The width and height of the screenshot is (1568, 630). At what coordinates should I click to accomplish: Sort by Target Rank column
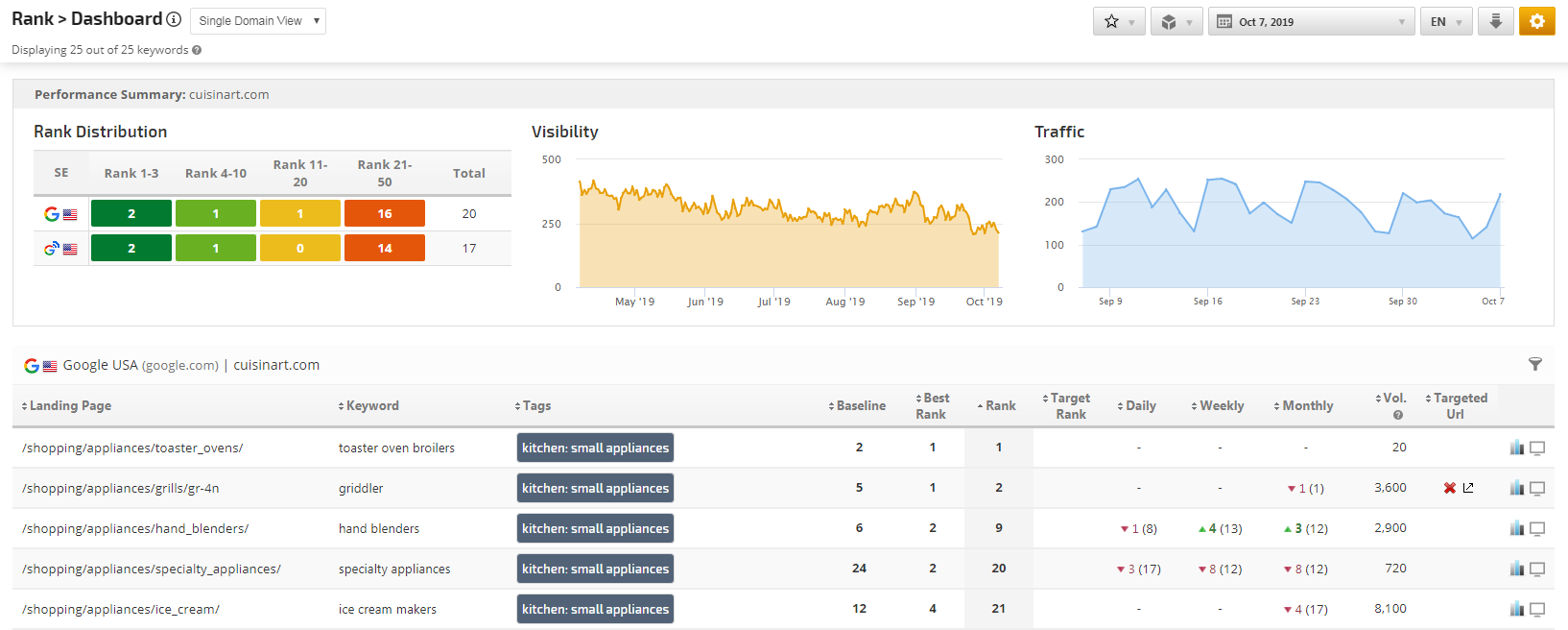1066,406
